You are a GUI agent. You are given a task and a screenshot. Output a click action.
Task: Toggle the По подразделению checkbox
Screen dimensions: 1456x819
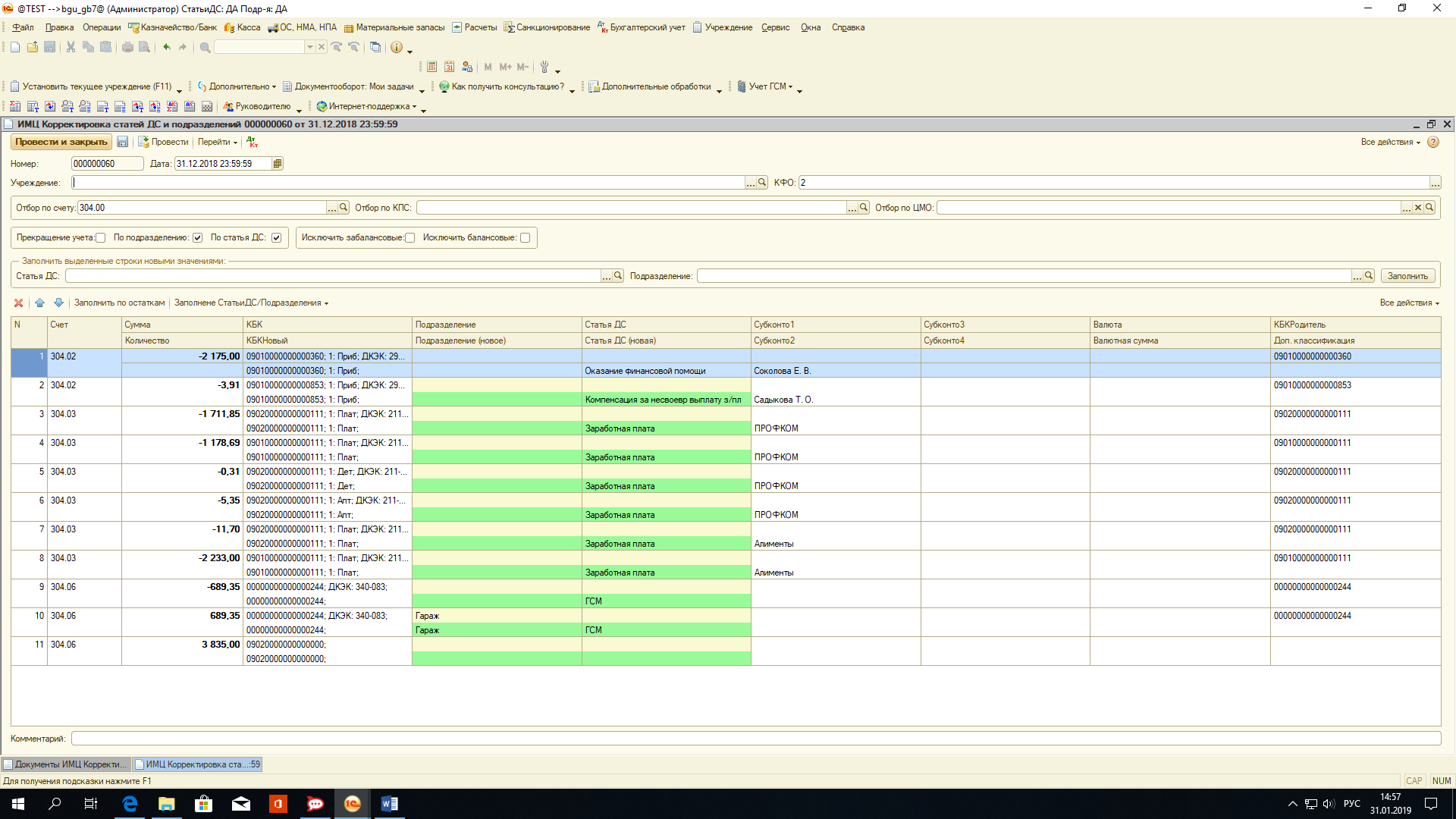pyautogui.click(x=198, y=238)
